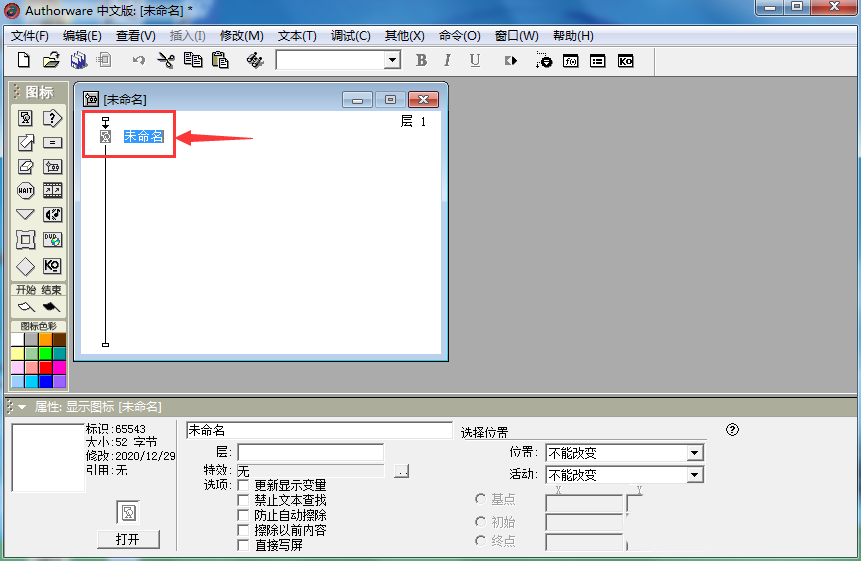Click the Copy toolbar icon
861x561 pixels.
[x=193, y=60]
